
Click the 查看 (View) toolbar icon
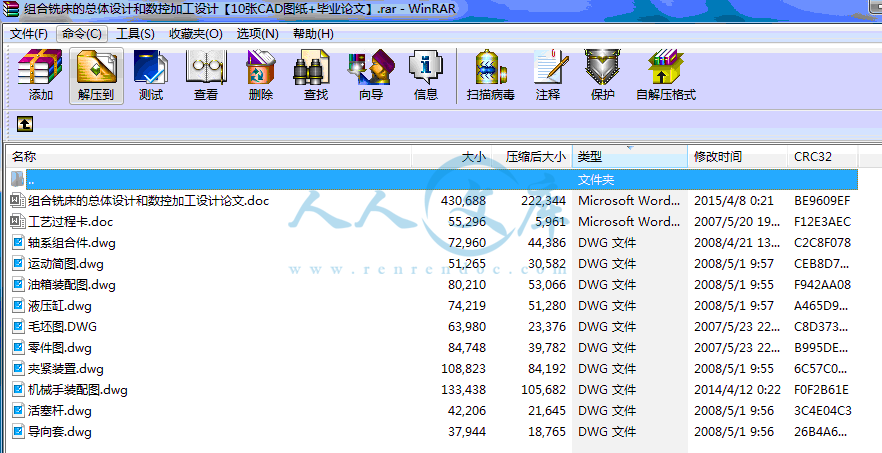pyautogui.click(x=206, y=68)
